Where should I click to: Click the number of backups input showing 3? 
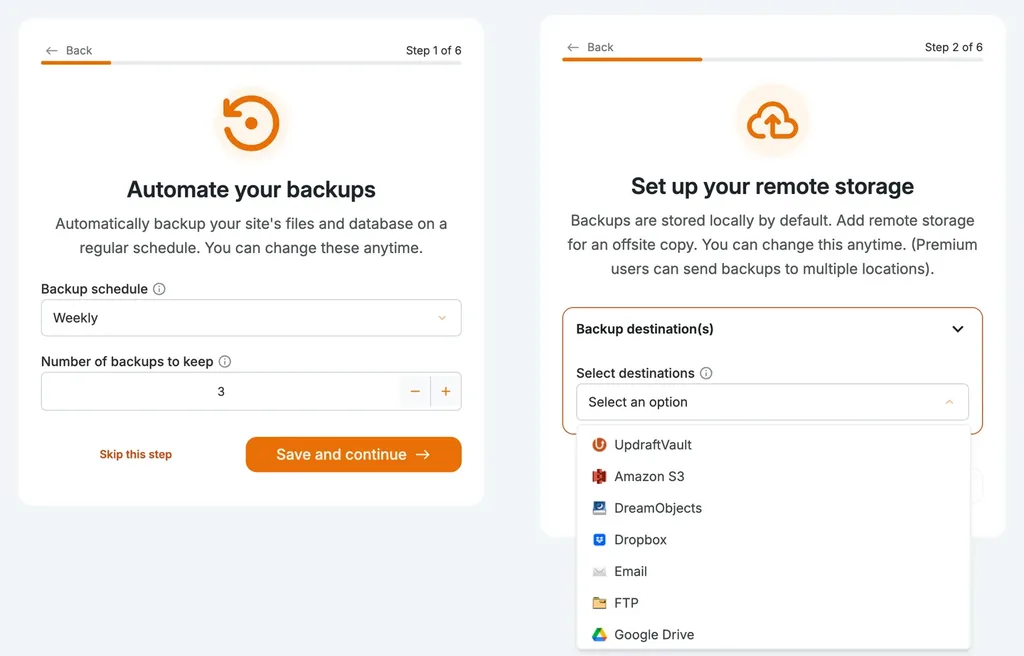221,391
